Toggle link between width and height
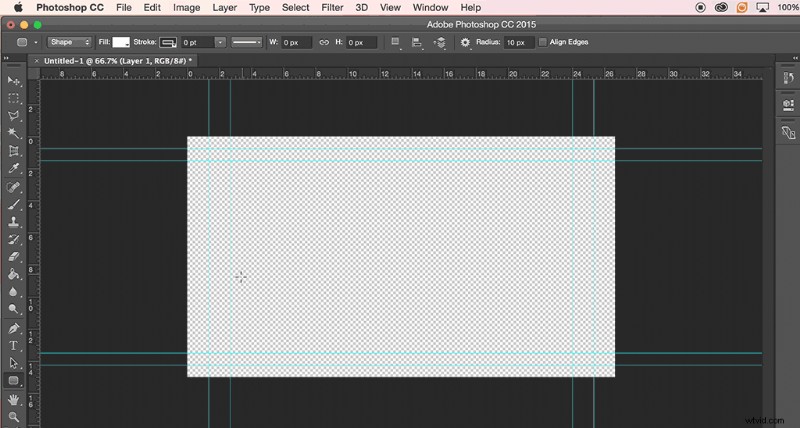The image size is (800, 428). [x=324, y=42]
